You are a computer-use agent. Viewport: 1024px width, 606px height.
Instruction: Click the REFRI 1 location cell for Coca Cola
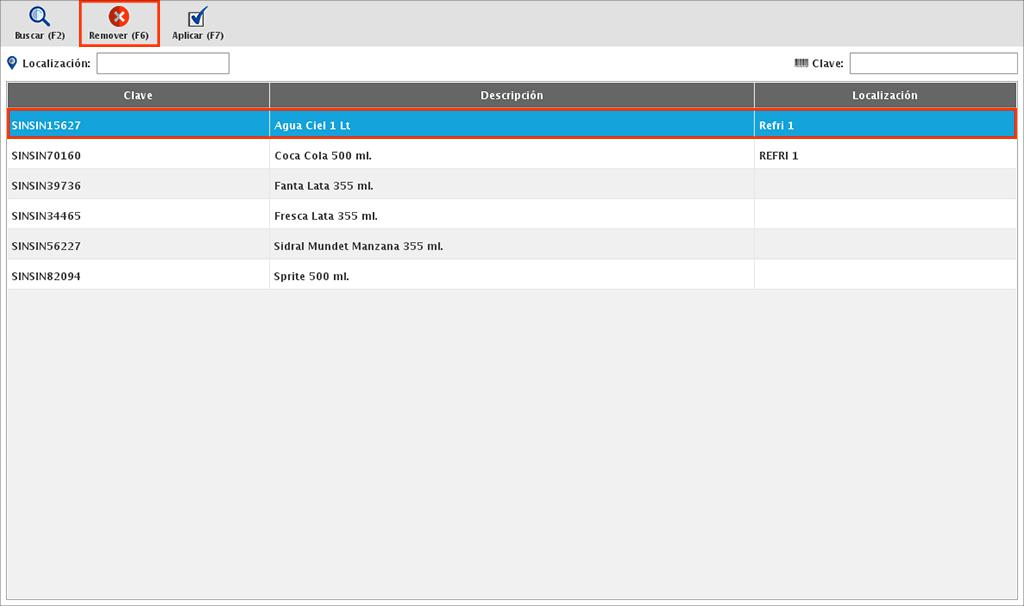(779, 156)
